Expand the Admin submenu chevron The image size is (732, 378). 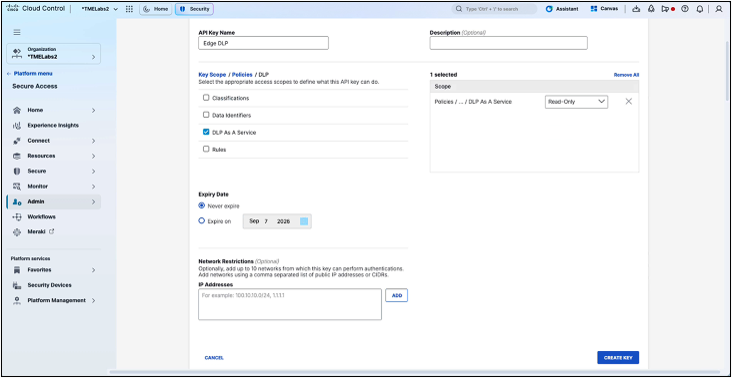point(93,202)
